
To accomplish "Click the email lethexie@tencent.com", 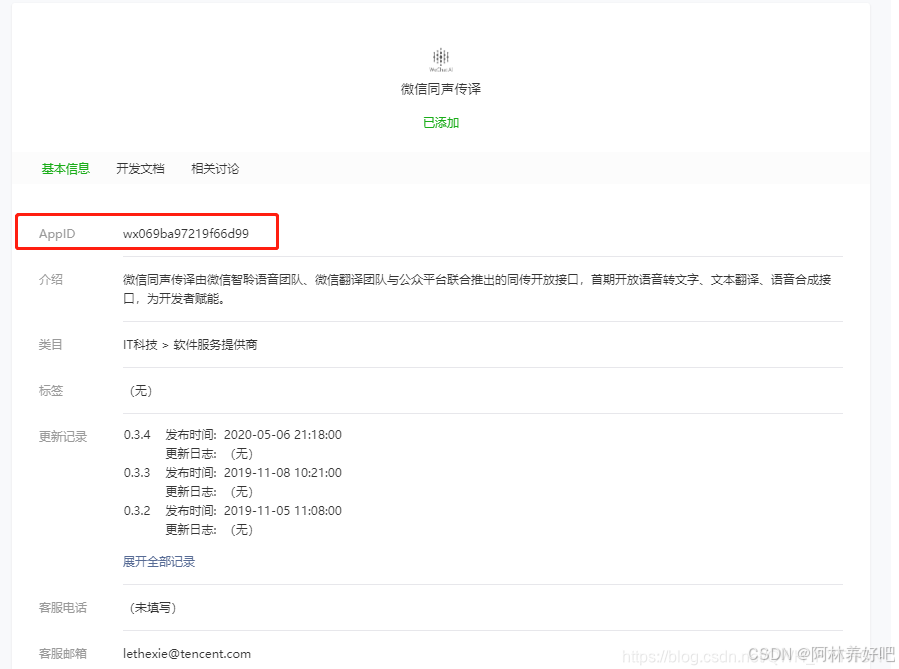I will click(x=187, y=654).
